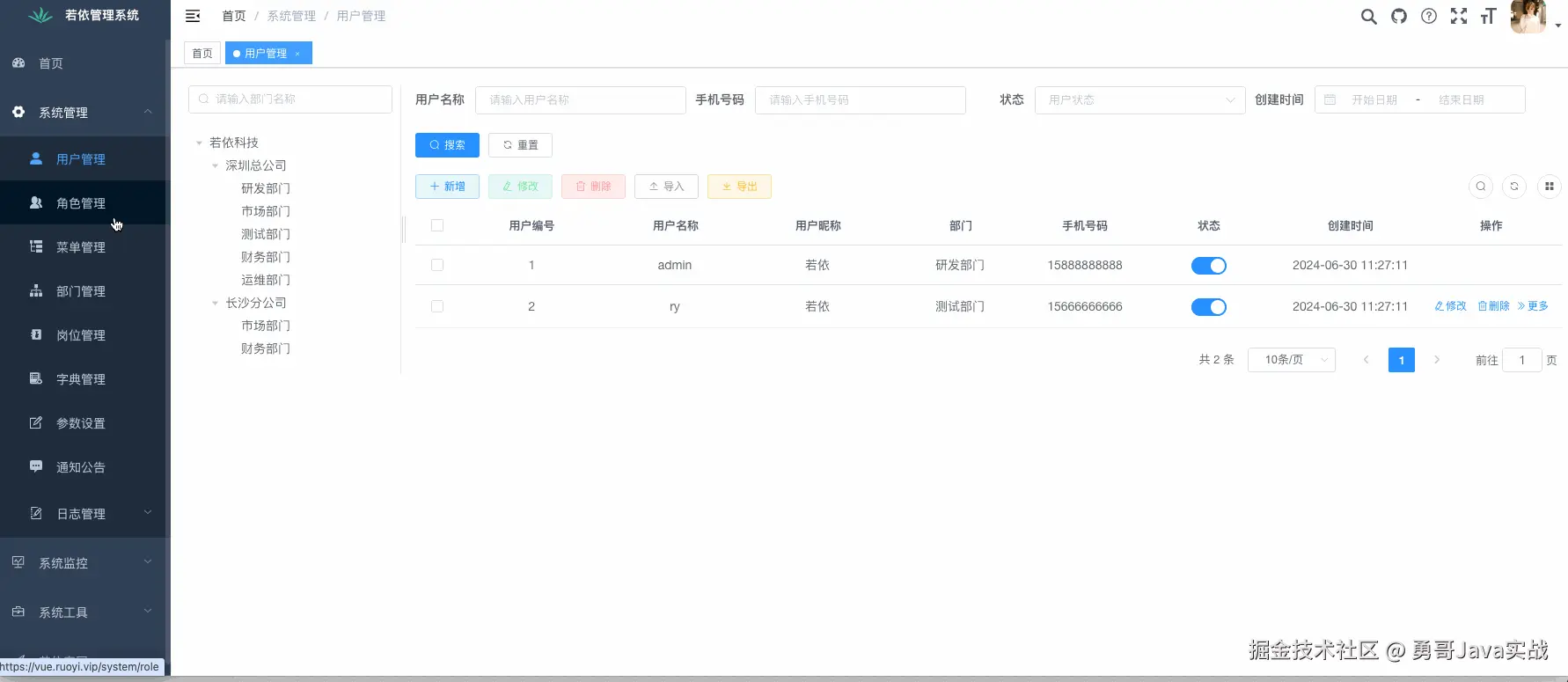This screenshot has height=682, width=1568.
Task: Open the GitHub source link icon
Action: pos(1399,17)
